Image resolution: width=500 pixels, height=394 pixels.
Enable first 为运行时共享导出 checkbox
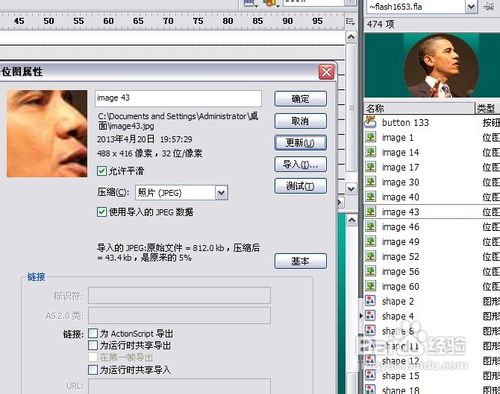point(93,345)
